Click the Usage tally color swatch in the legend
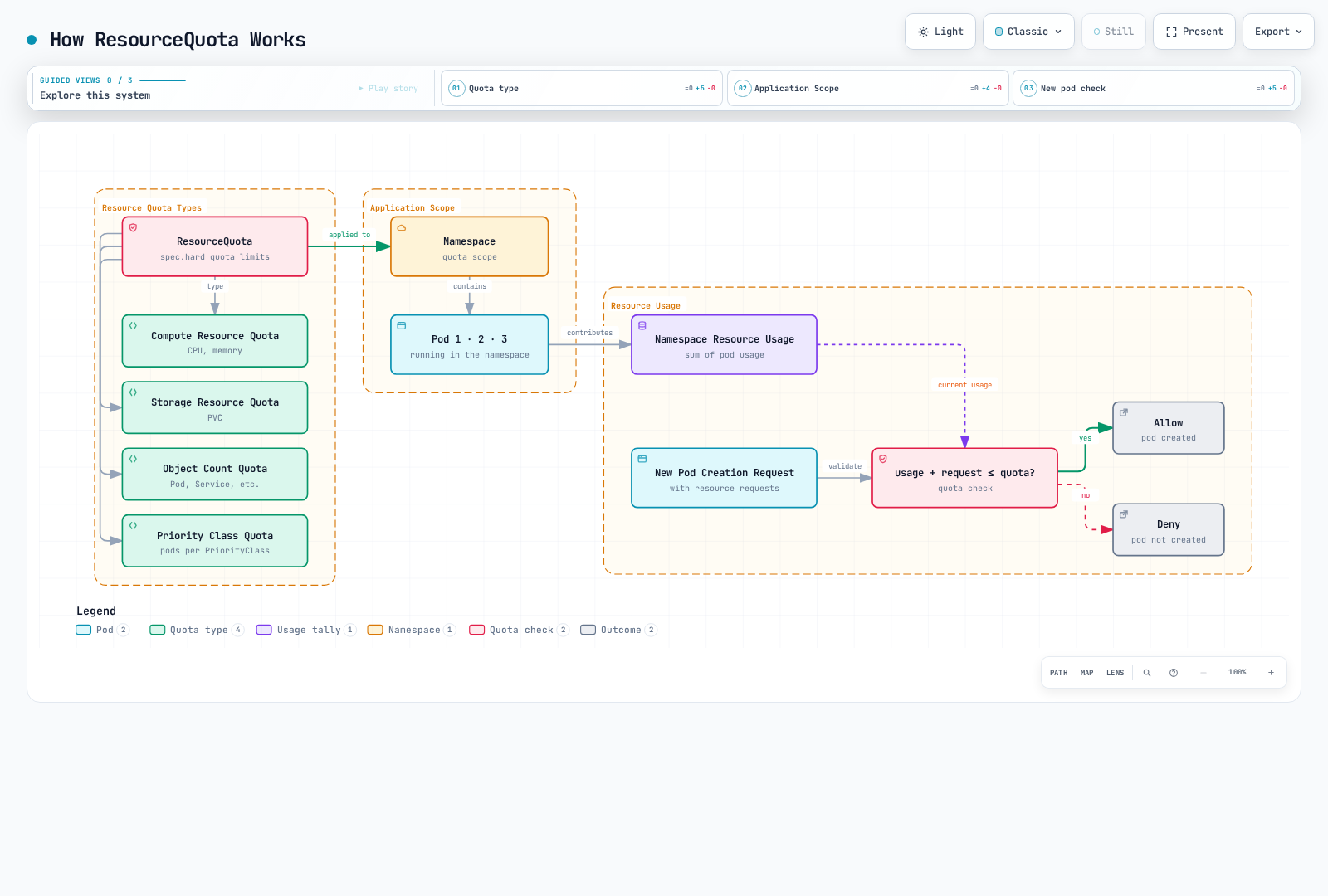The image size is (1328, 896). click(264, 630)
